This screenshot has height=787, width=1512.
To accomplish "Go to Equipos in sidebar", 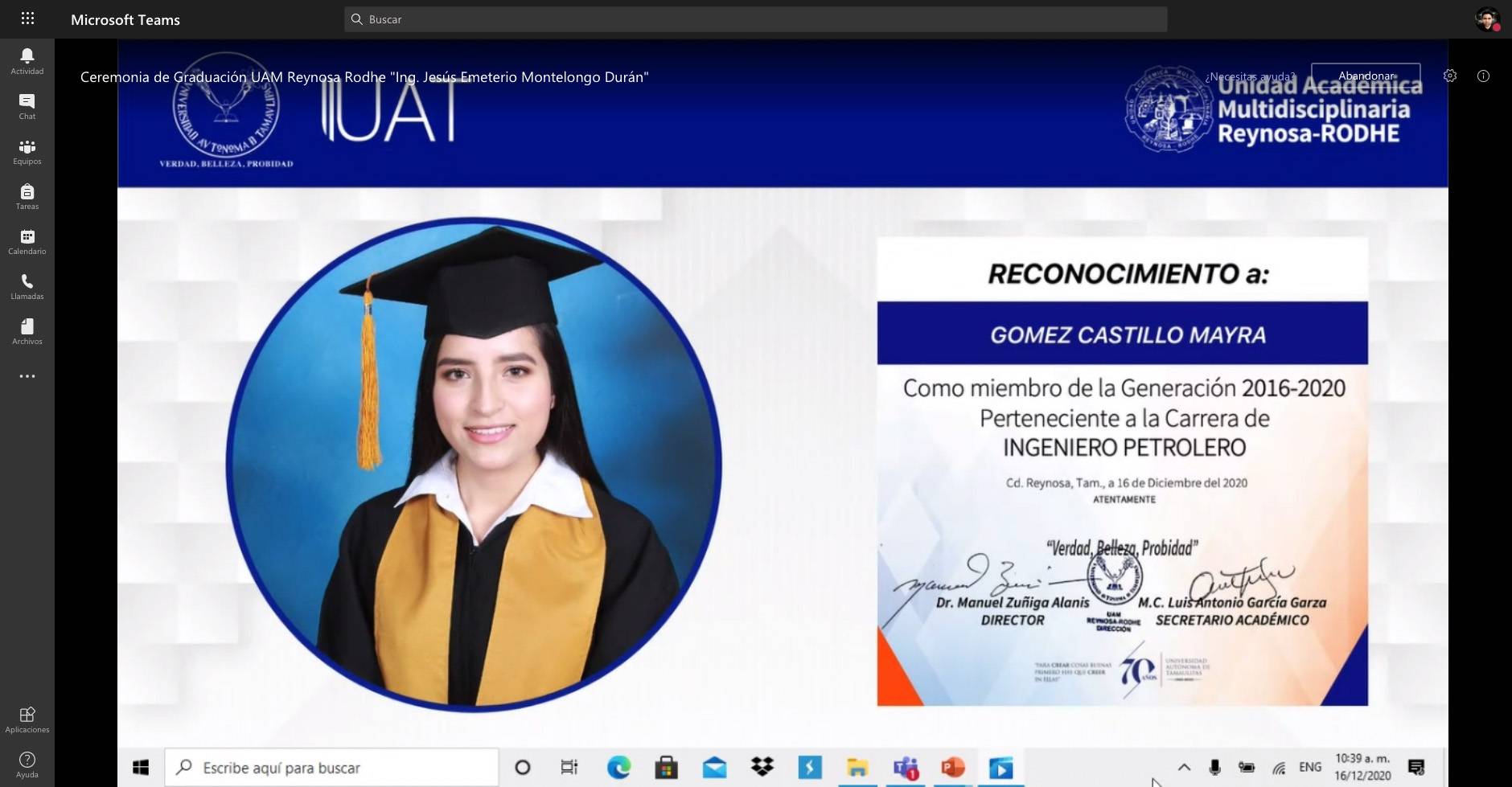I will [27, 150].
